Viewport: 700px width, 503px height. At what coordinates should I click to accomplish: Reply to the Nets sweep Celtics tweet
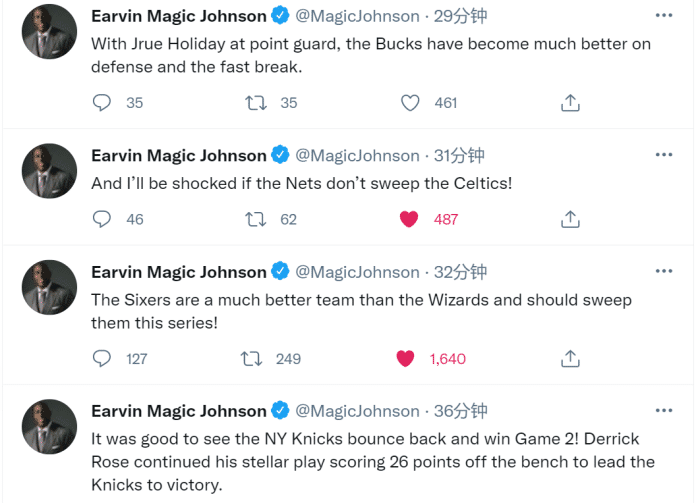[x=102, y=219]
